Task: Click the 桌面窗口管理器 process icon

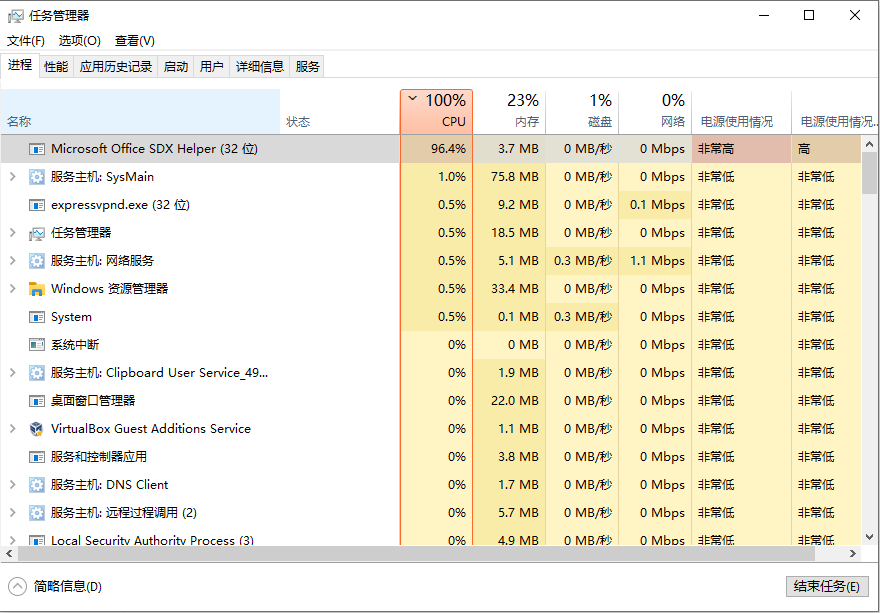Action: (36, 401)
